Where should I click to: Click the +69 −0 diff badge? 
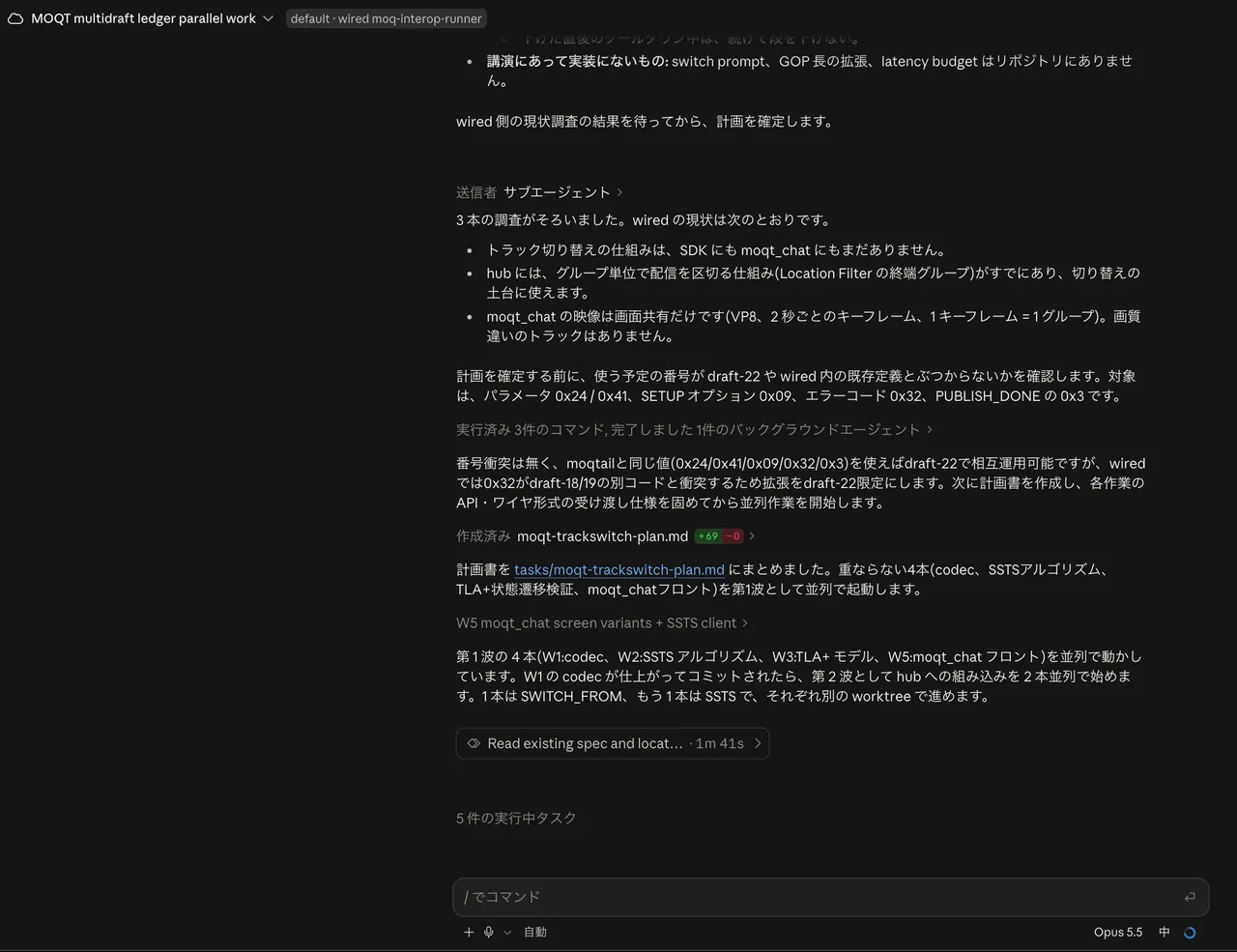tap(720, 535)
